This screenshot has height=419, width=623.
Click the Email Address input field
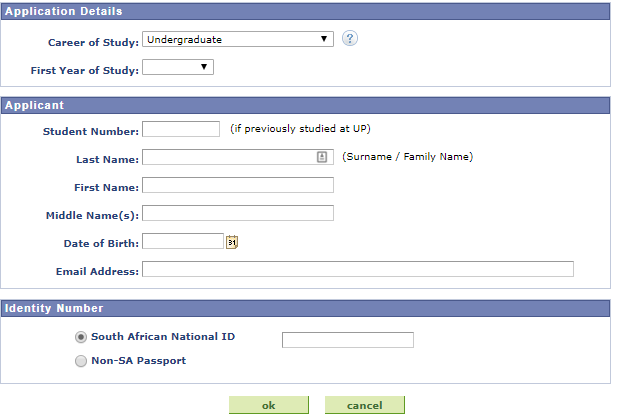tap(358, 269)
